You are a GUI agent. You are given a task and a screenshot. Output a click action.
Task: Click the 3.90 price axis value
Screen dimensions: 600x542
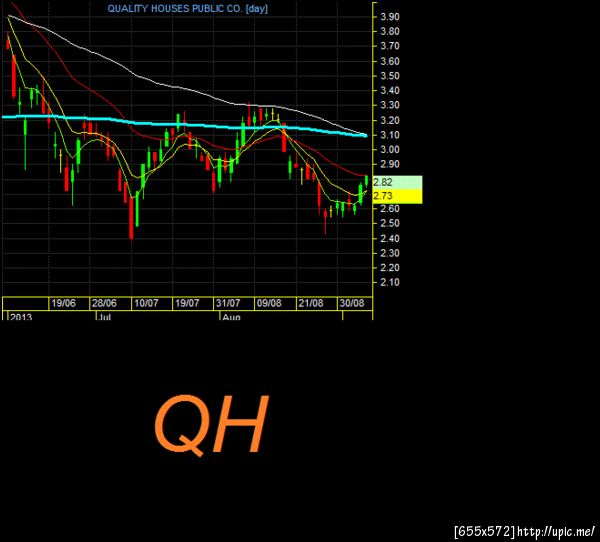click(x=390, y=16)
